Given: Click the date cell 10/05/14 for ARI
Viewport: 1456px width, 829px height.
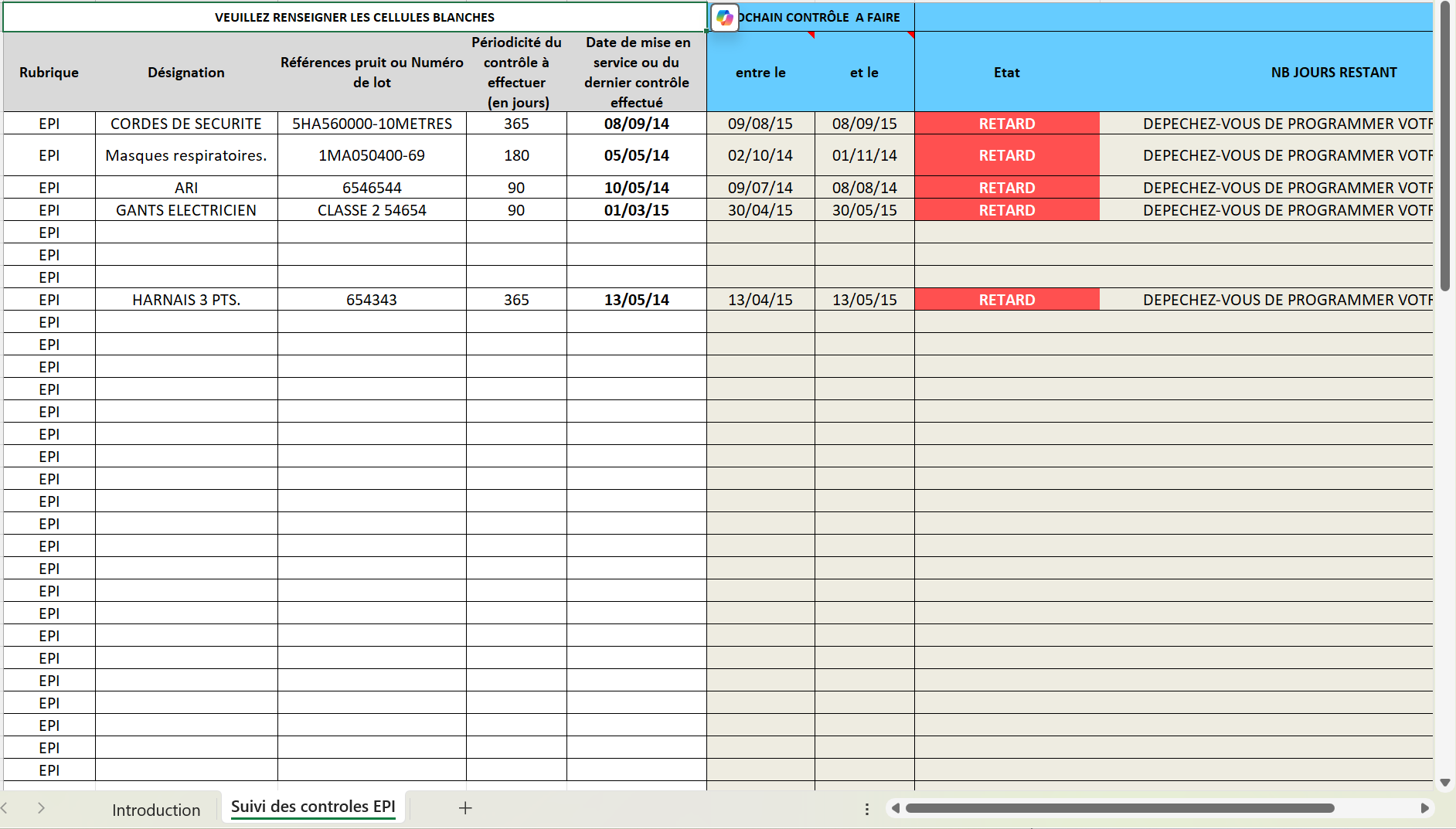Looking at the screenshot, I should pyautogui.click(x=636, y=188).
